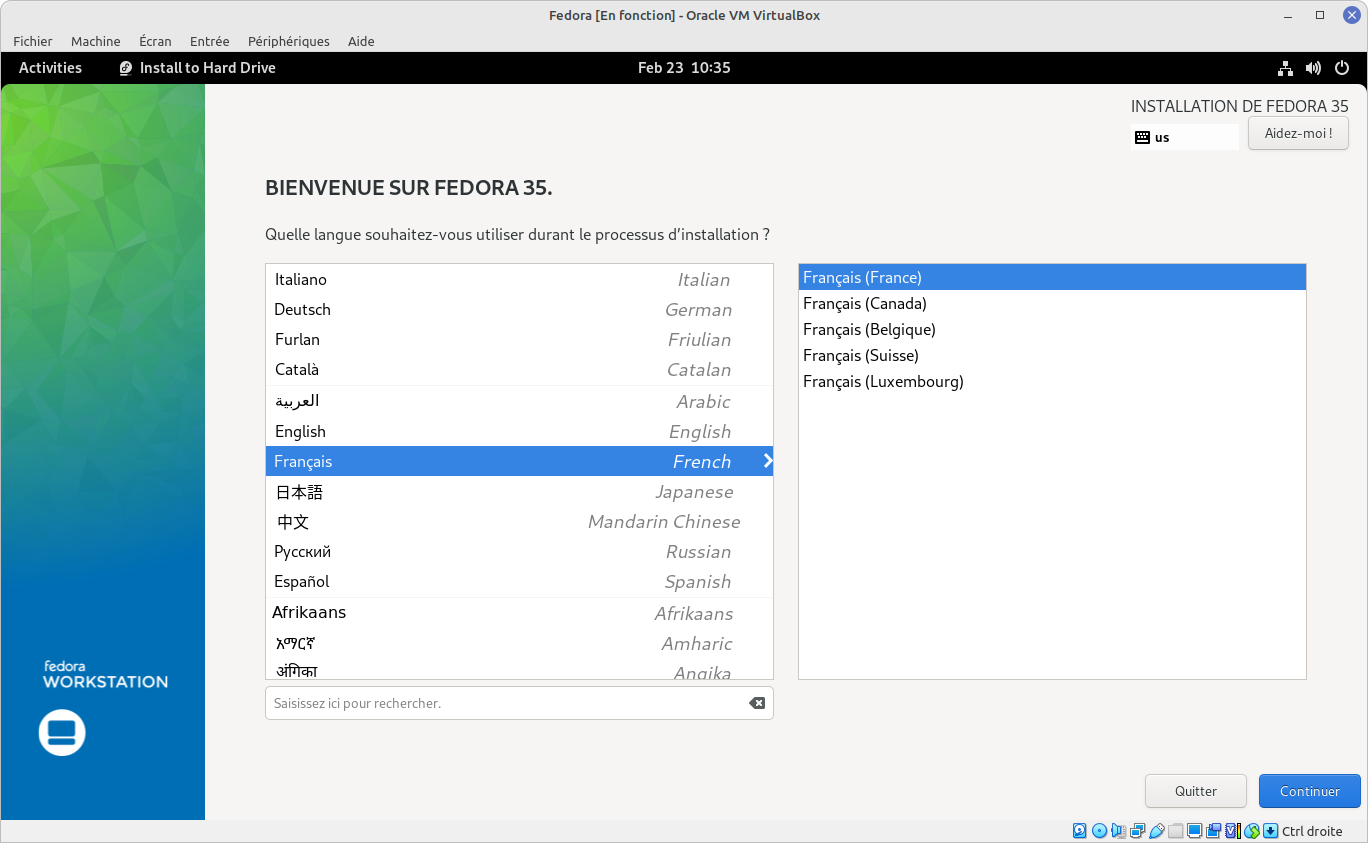Choose Français (Suisse) locale
This screenshot has width=1368, height=843.
[1052, 355]
